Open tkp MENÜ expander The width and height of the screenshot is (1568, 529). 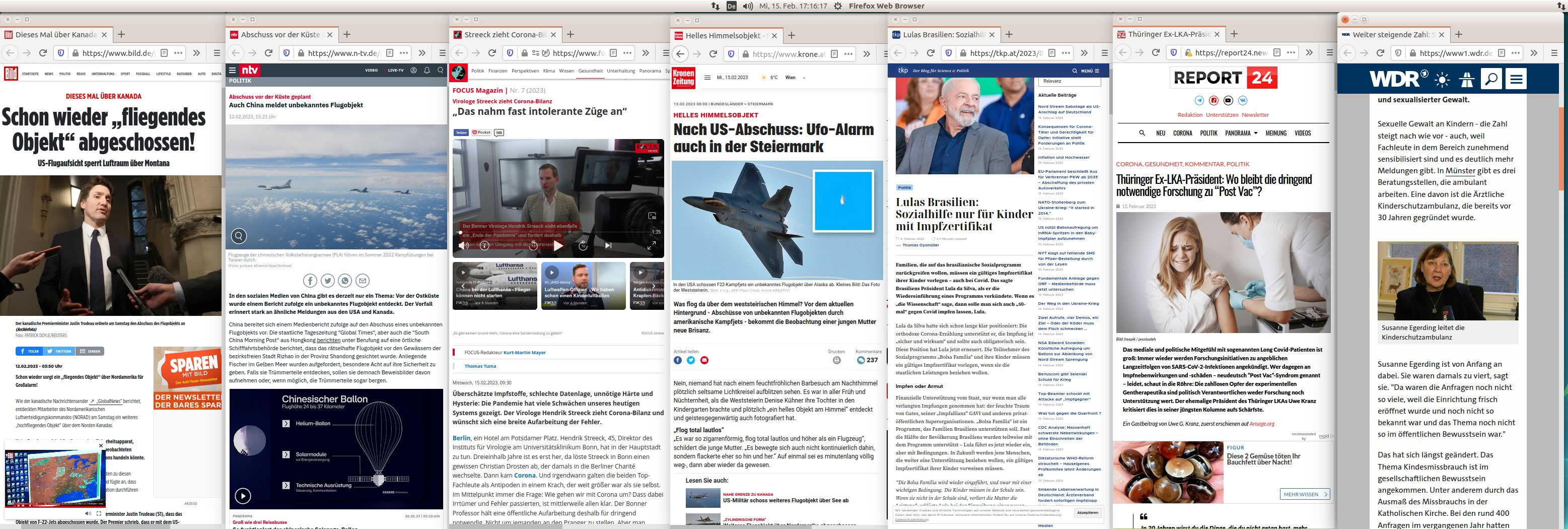pyautogui.click(x=1090, y=71)
